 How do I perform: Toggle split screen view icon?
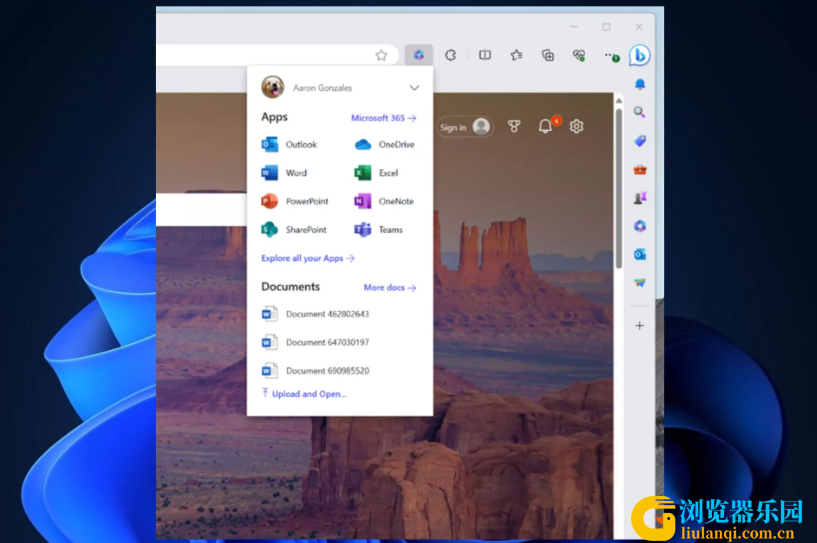click(485, 55)
